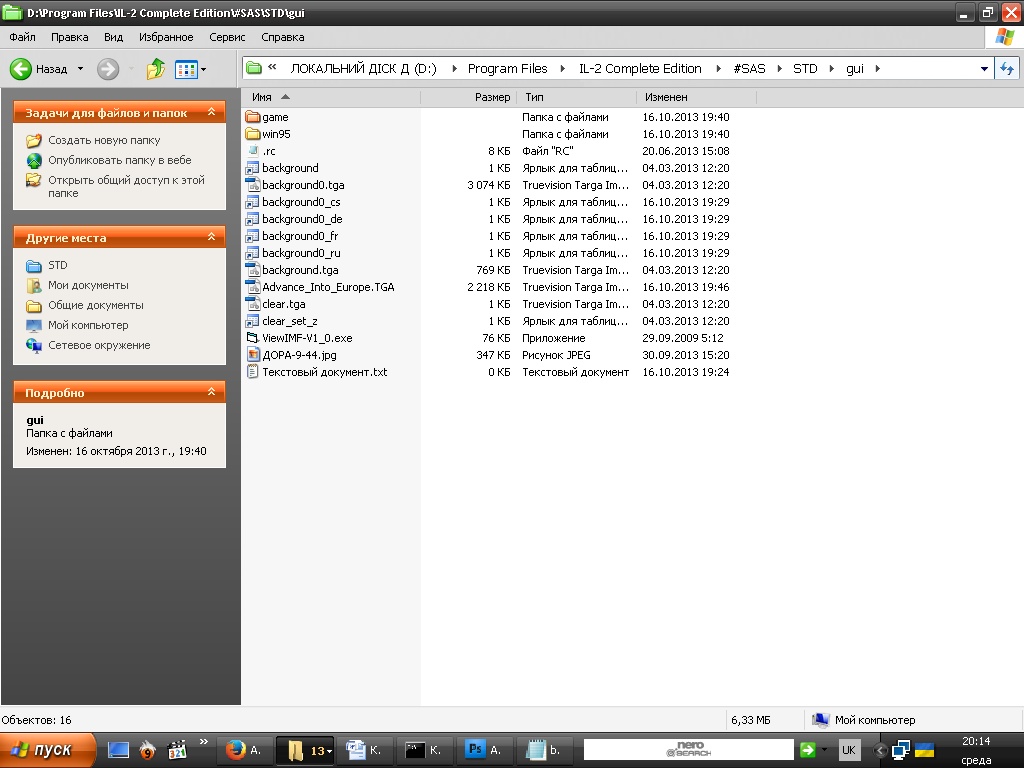Viewport: 1024px width, 768px height.
Task: Select the background0.tga file icon
Action: [x=253, y=185]
